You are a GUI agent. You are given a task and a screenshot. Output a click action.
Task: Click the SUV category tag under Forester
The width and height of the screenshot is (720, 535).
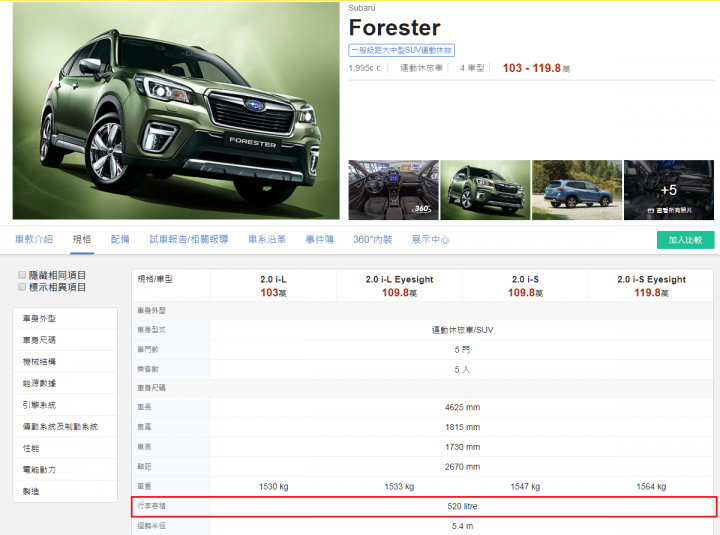[401, 50]
